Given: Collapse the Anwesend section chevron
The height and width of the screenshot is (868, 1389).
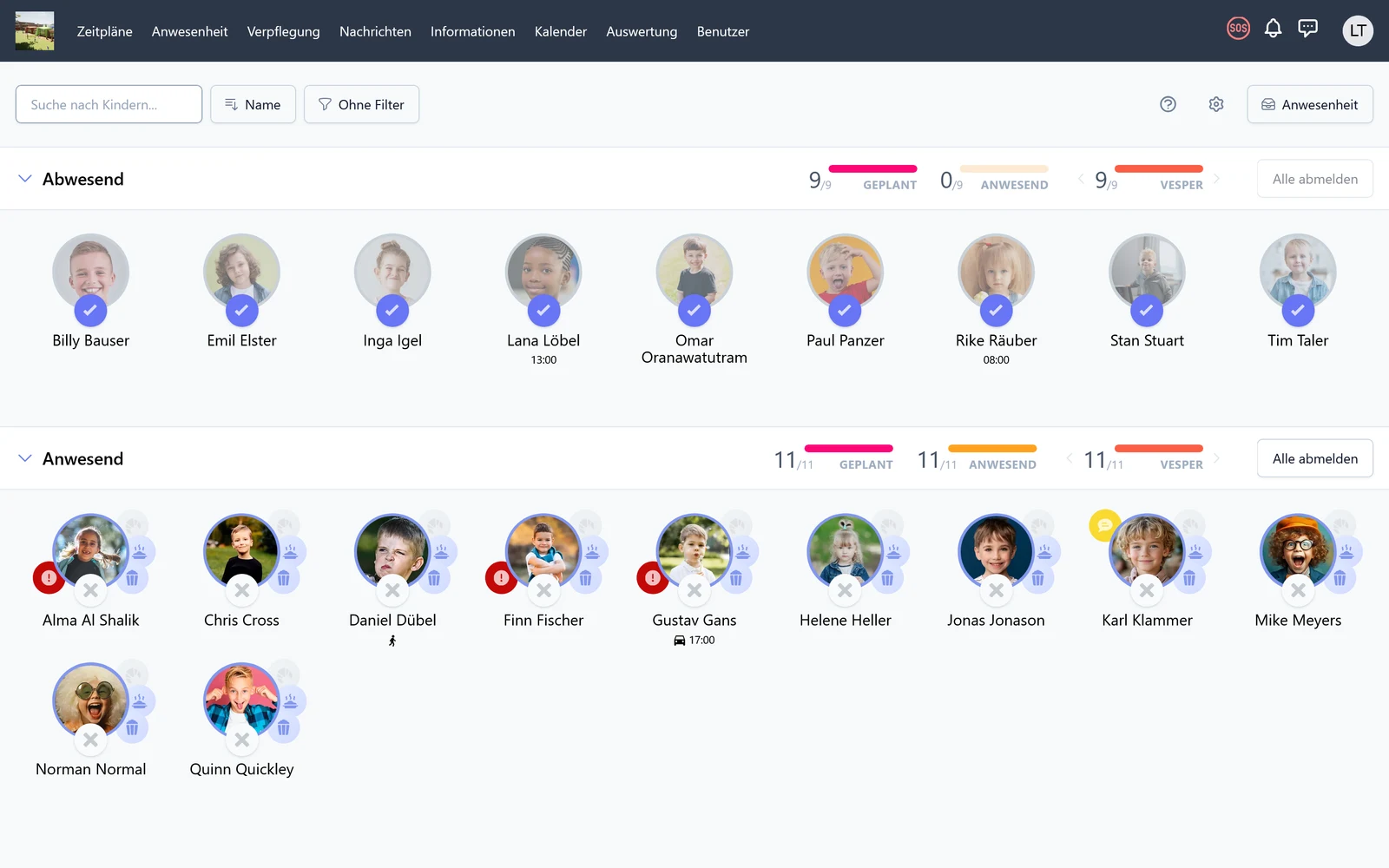Looking at the screenshot, I should [x=25, y=458].
